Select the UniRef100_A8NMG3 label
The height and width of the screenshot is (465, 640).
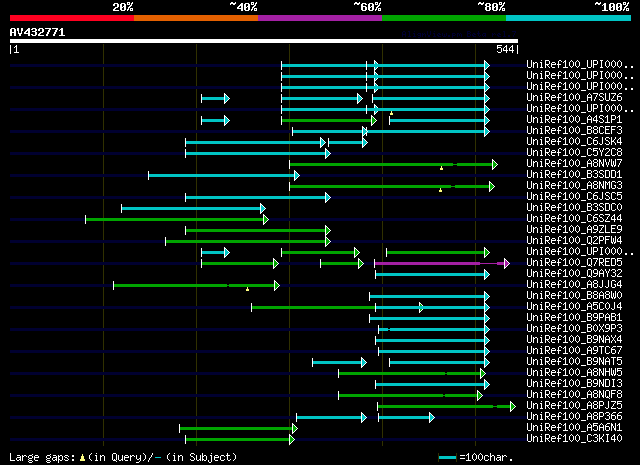click(x=574, y=185)
